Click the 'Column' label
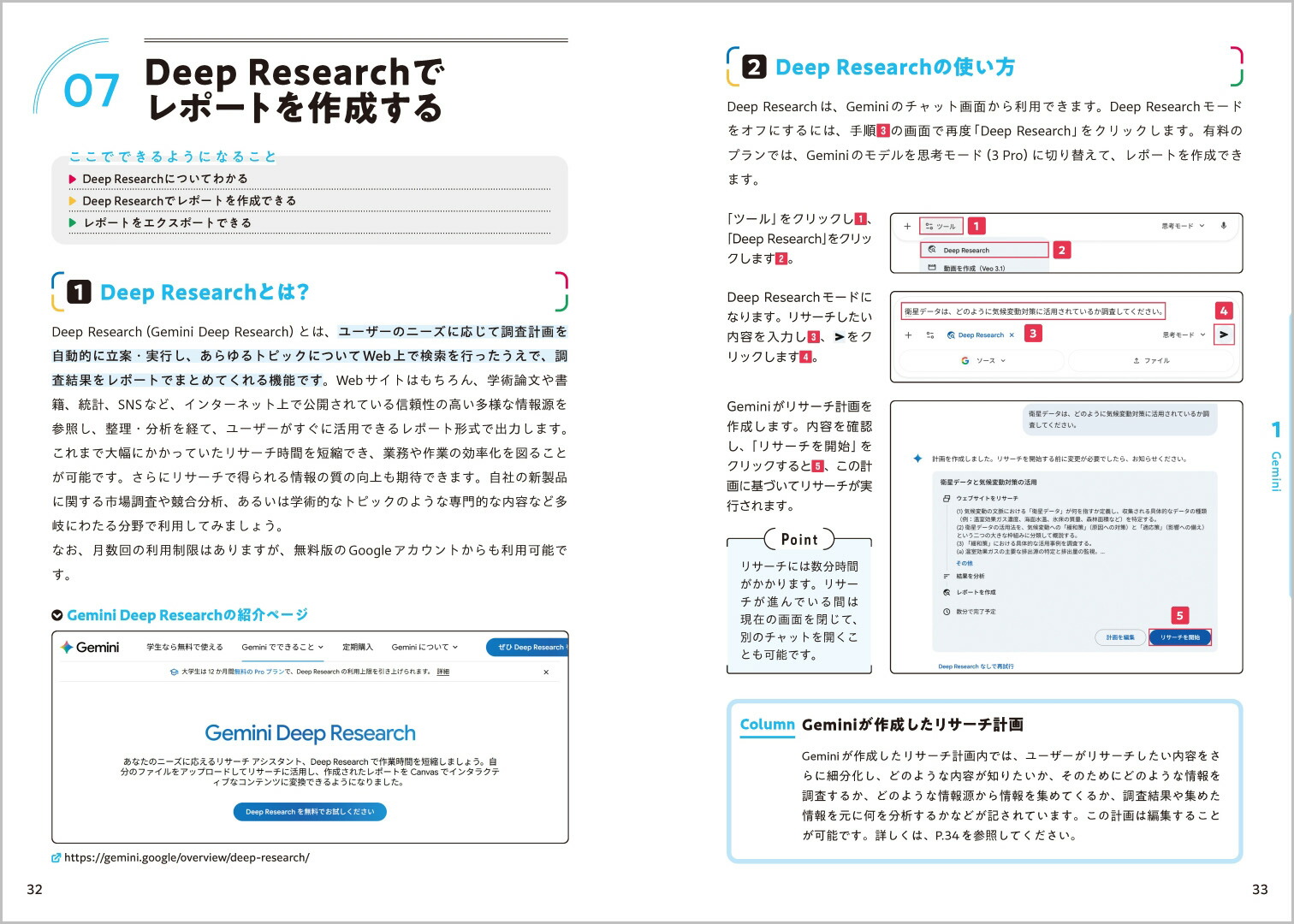 [768, 724]
